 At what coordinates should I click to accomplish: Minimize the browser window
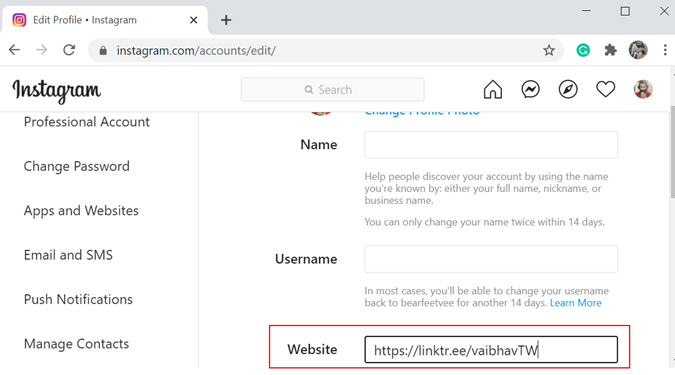coord(586,11)
